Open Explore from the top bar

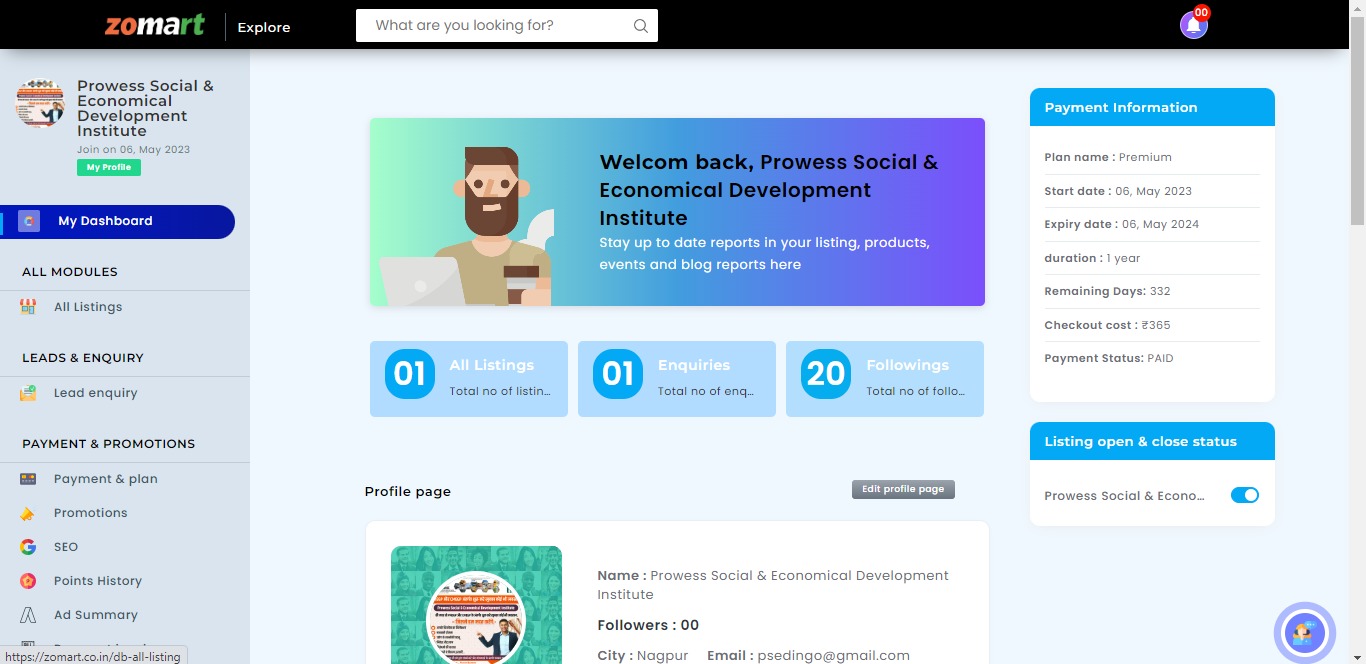tap(264, 27)
